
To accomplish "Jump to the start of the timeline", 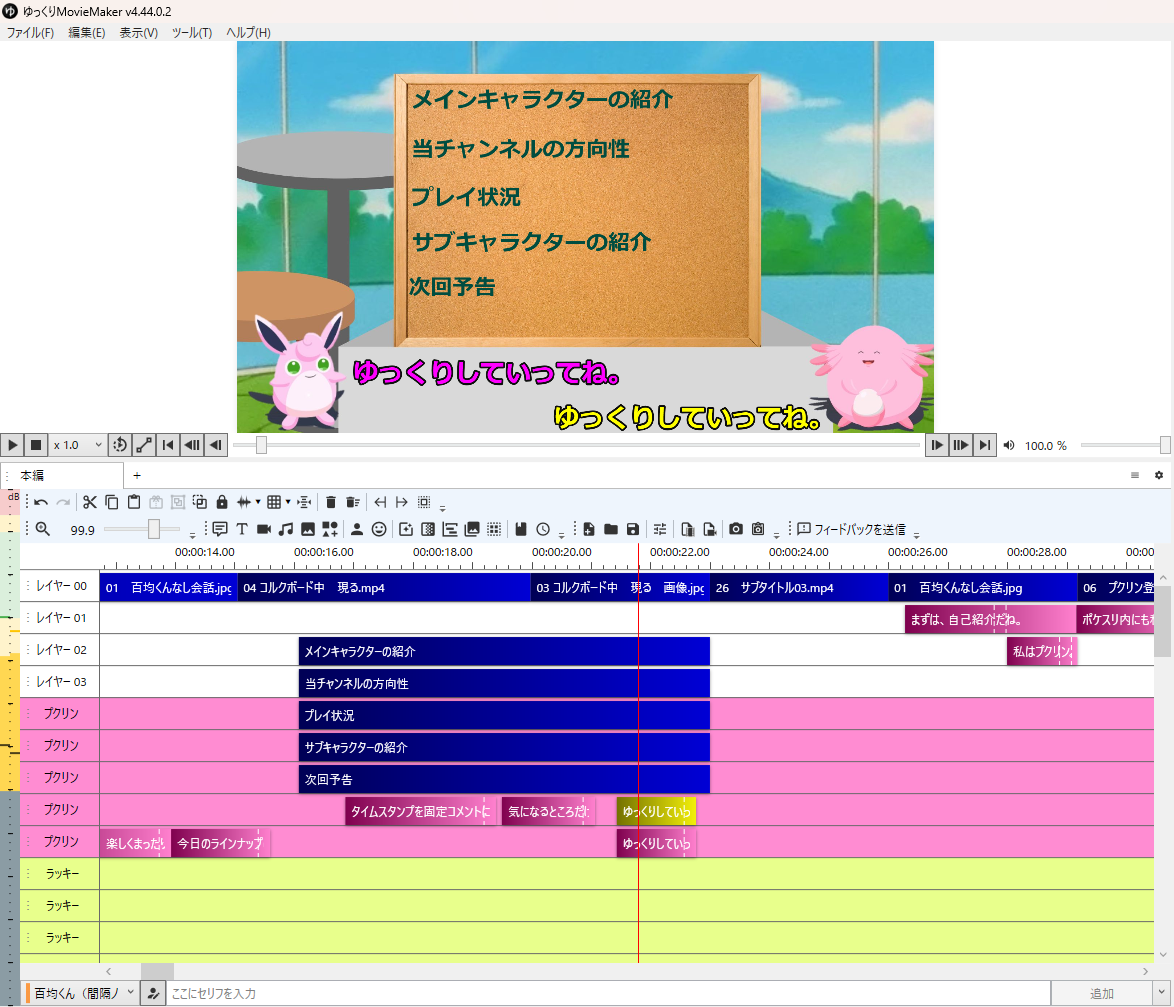I will 168,445.
